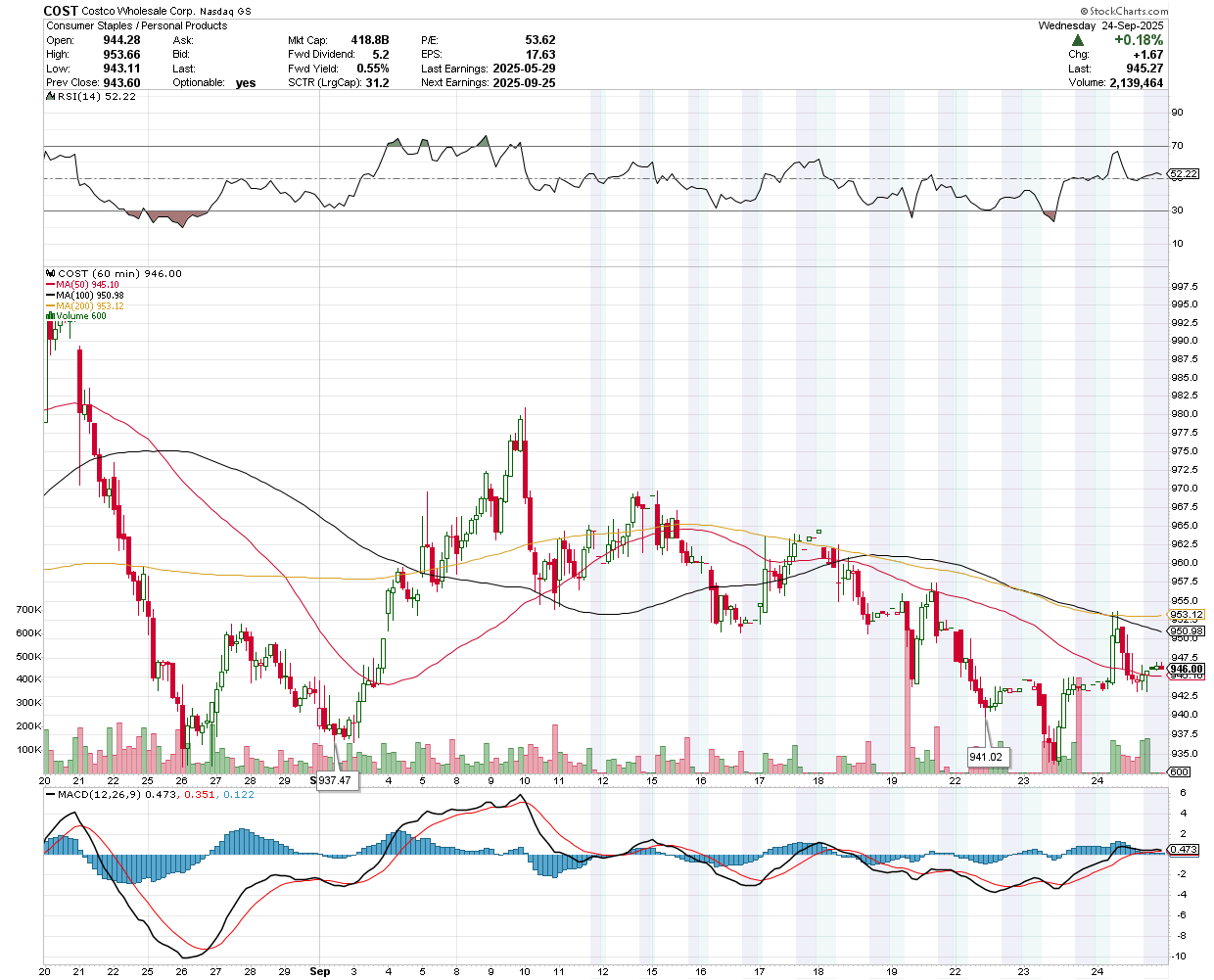The height and width of the screenshot is (980, 1214).
Task: Click the RSI indicator icon beside RSI(14)
Action: [x=52, y=96]
